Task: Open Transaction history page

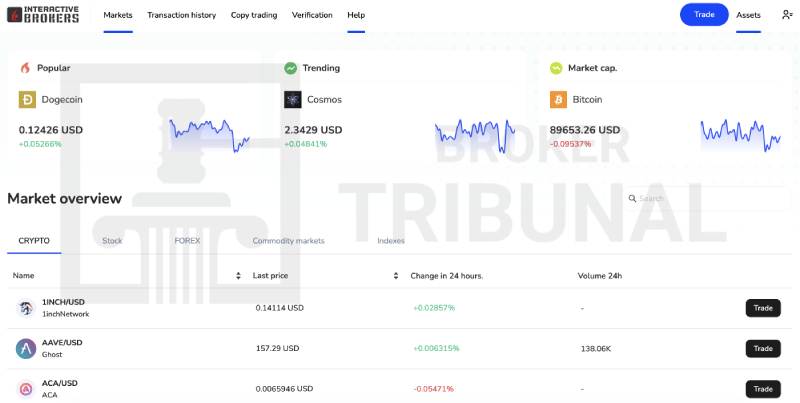Action: click(182, 15)
